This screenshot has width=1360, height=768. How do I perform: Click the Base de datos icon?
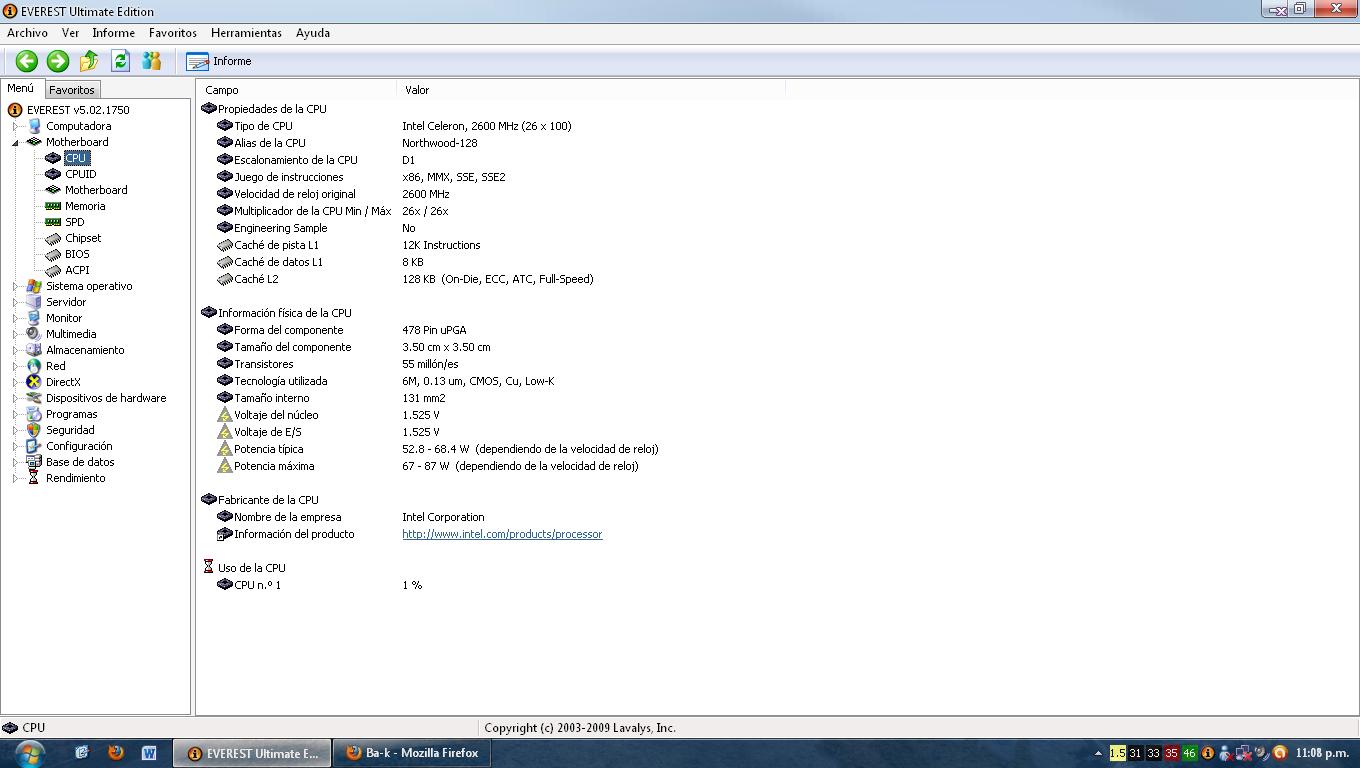click(x=34, y=462)
